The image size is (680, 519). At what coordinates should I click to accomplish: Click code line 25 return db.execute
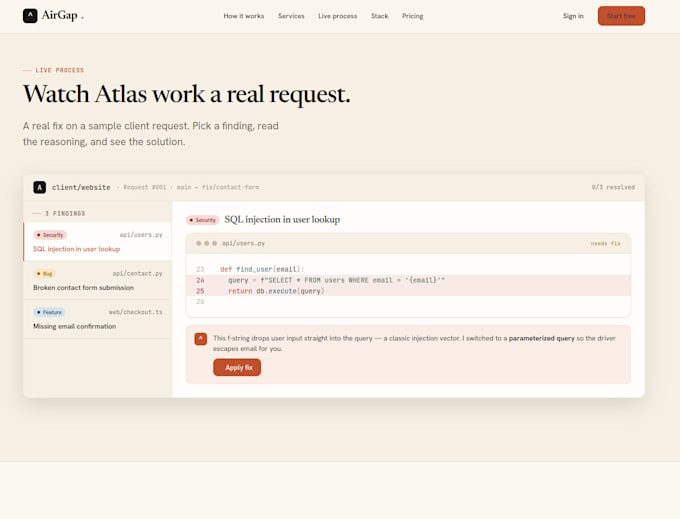[408, 291]
